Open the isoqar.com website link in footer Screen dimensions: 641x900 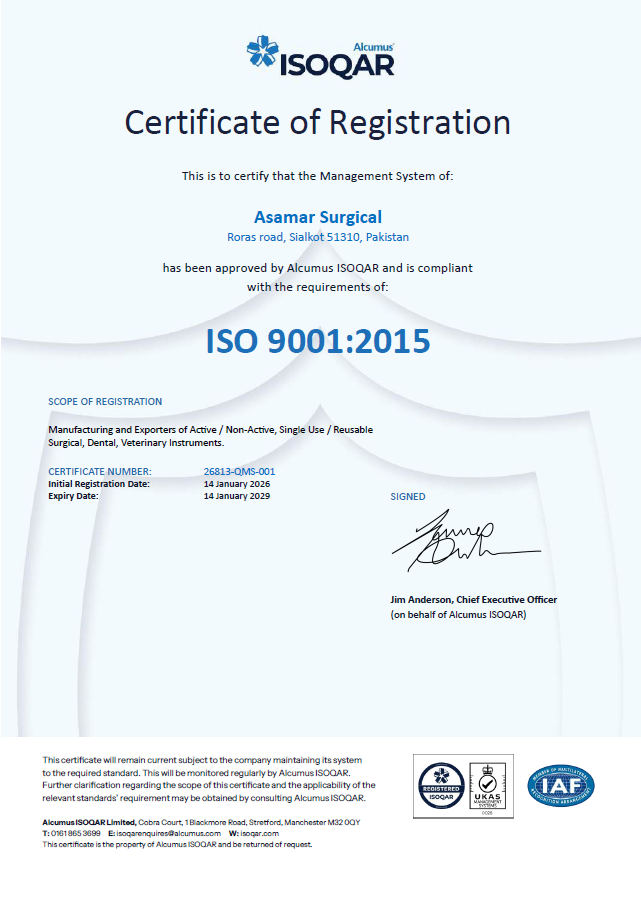click(258, 833)
